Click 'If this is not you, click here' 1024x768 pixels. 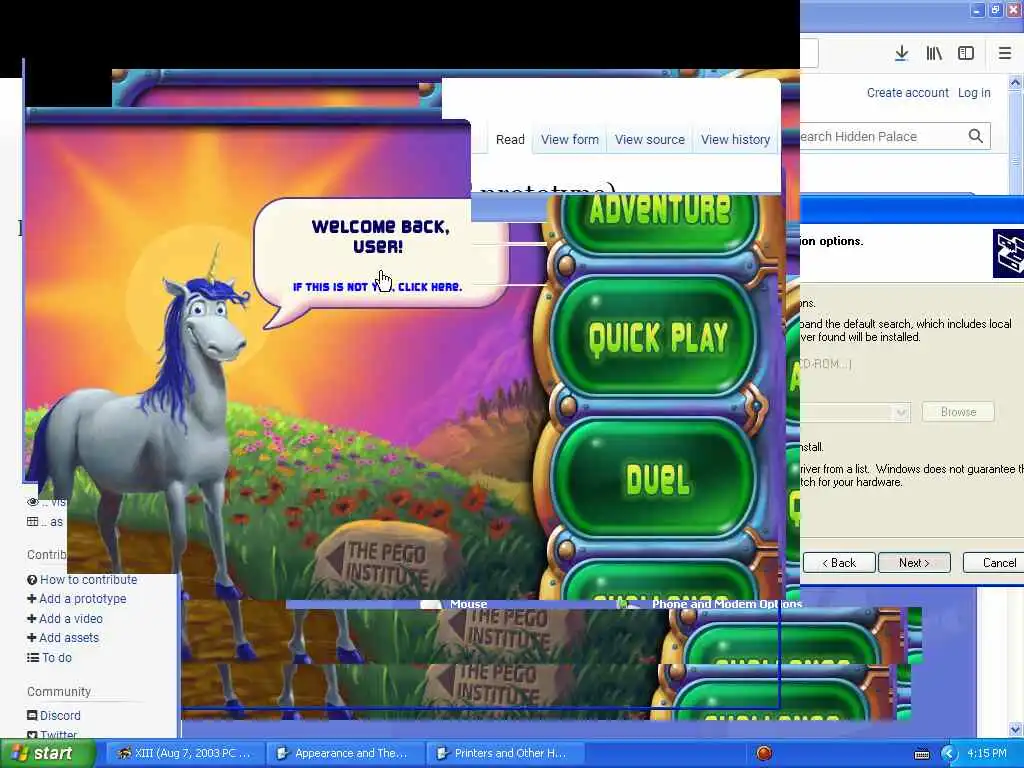[x=377, y=287]
